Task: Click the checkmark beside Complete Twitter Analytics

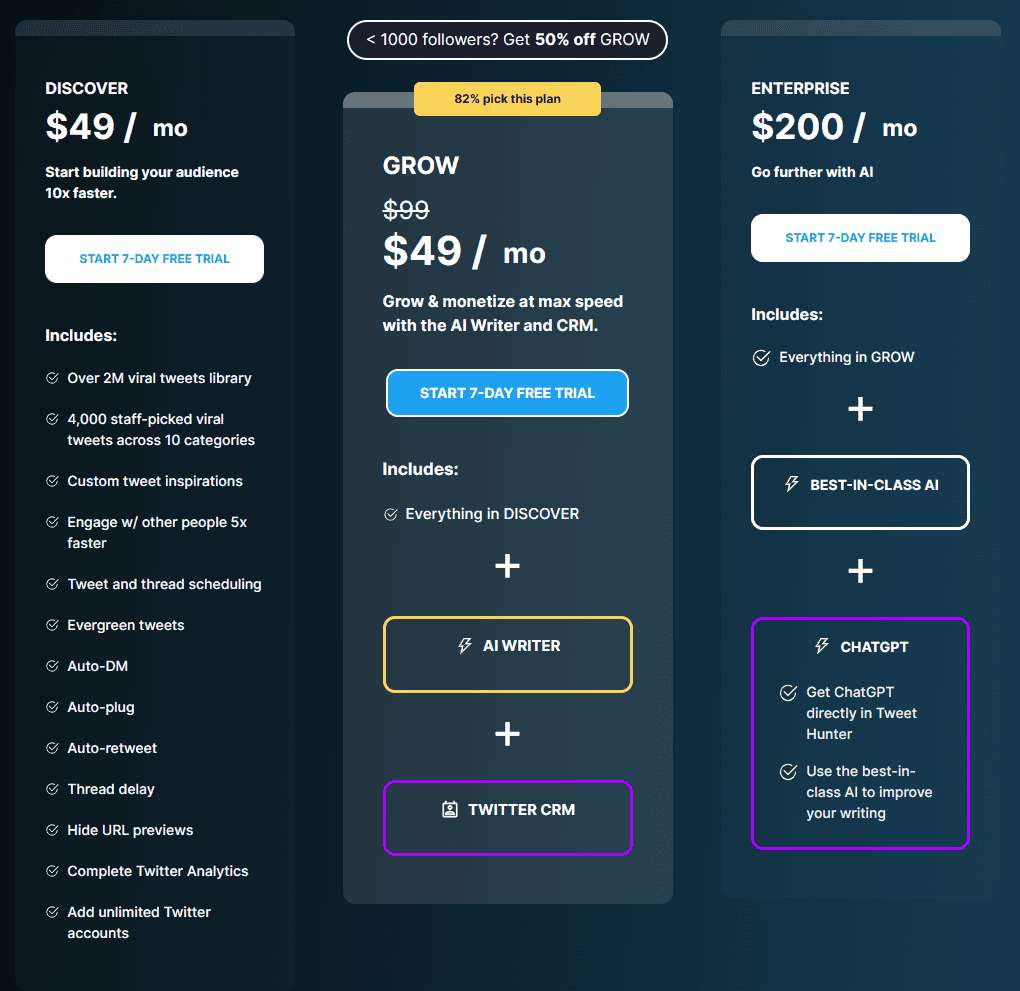Action: [x=52, y=870]
